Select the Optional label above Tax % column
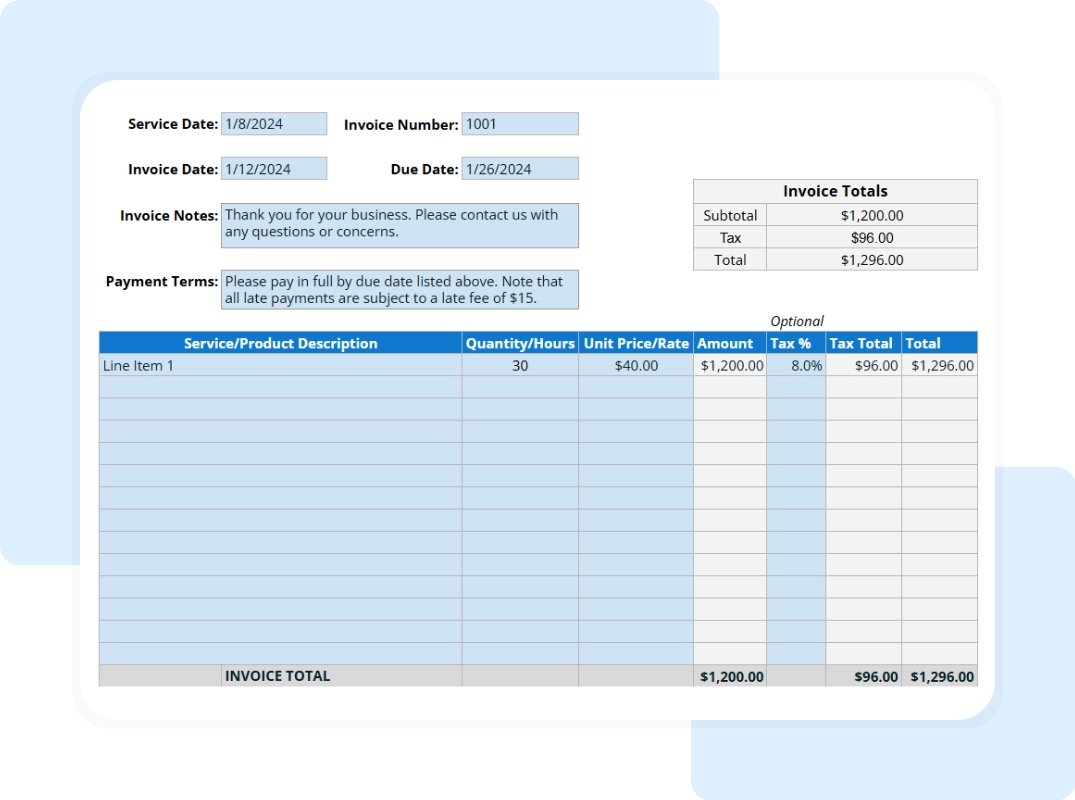This screenshot has width=1075, height=800. [797, 320]
